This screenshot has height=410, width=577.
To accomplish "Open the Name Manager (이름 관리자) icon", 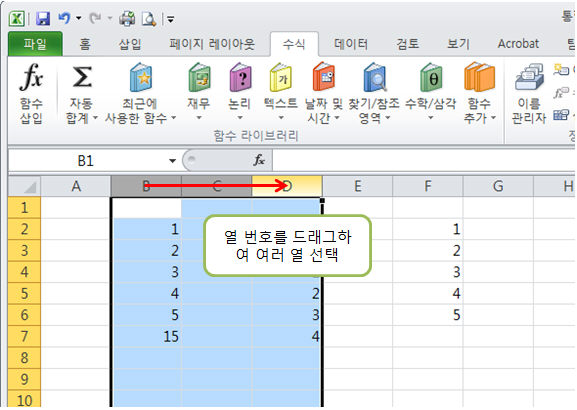I will pyautogui.click(x=529, y=77).
